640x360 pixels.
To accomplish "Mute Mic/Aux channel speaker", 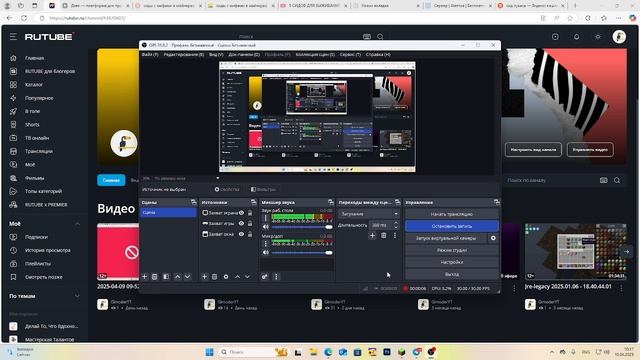I will coord(266,252).
